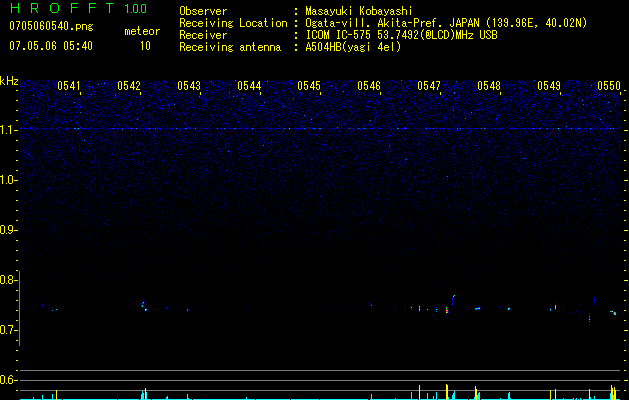This screenshot has width=629, height=400.
Task: Click the meteor echo just before 0548
Action: [477, 309]
